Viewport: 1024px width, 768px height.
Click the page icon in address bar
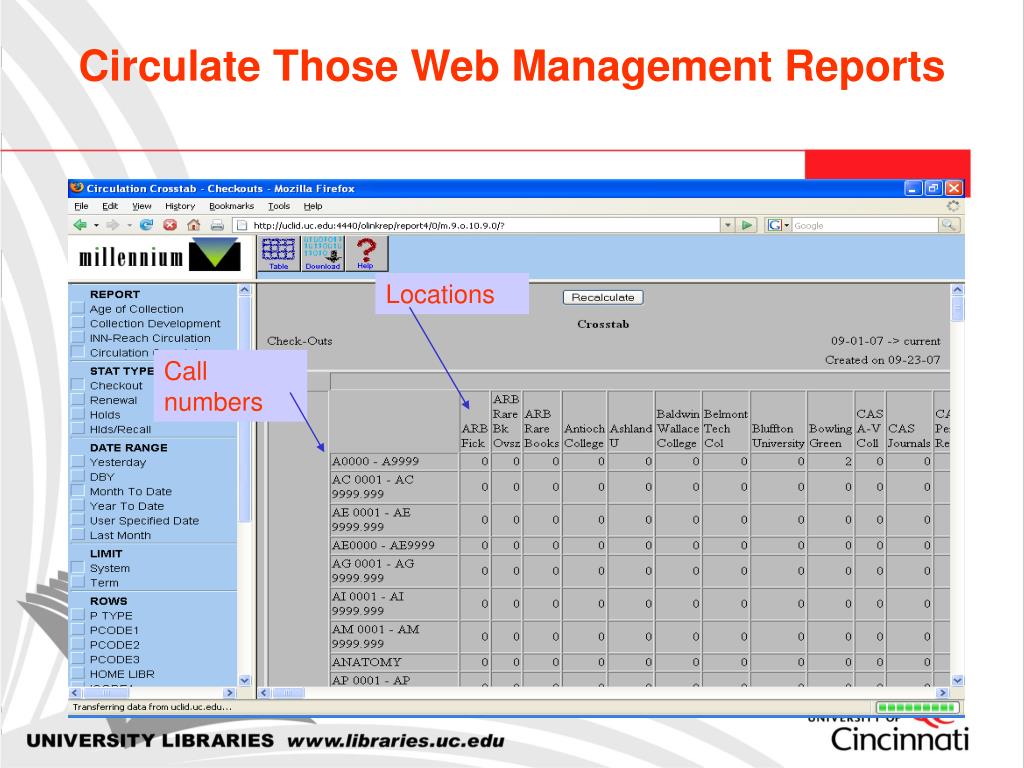point(242,225)
